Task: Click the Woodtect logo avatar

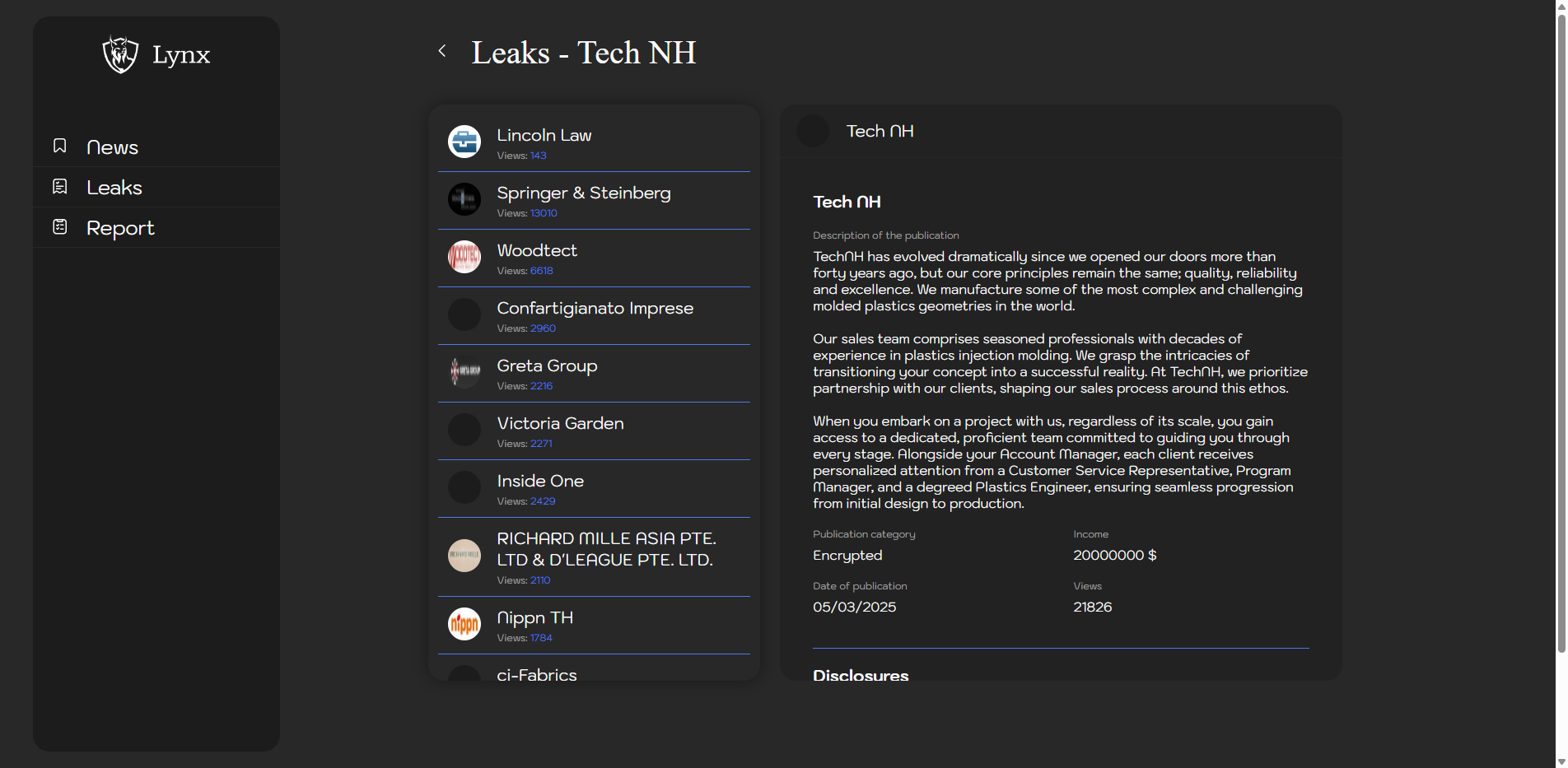Action: [x=464, y=257]
